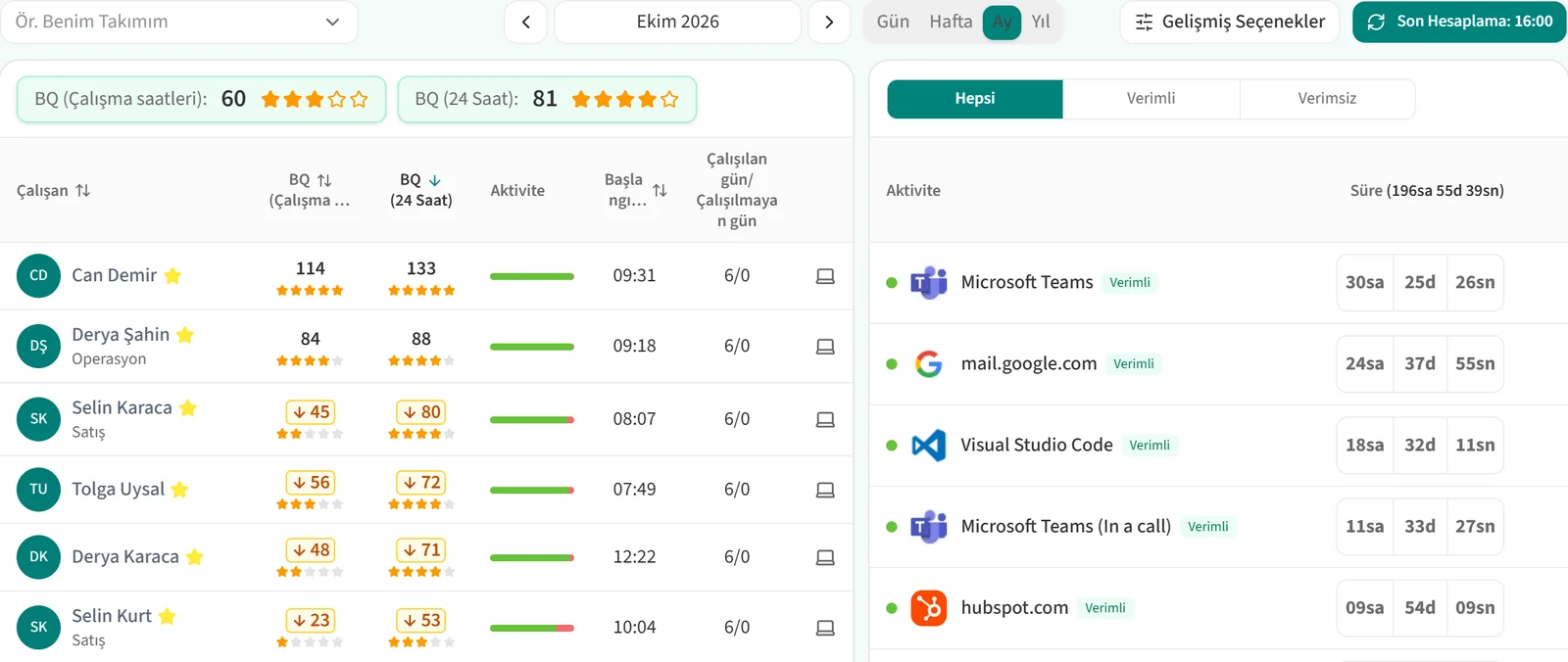
Task: Click laptop icon in Derya Şahin row
Action: pos(825,347)
